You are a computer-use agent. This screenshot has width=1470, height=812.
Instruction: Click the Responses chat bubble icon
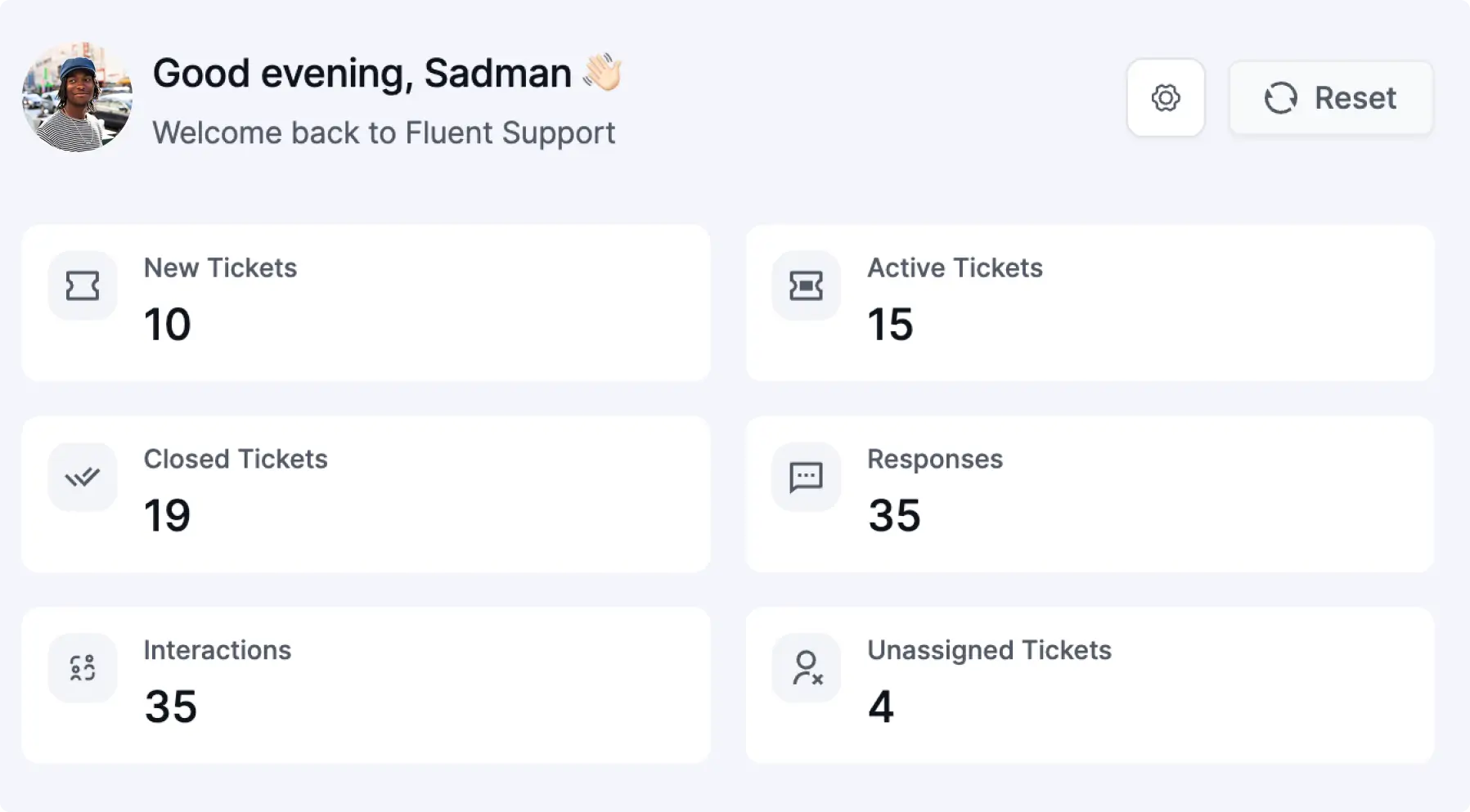(805, 477)
